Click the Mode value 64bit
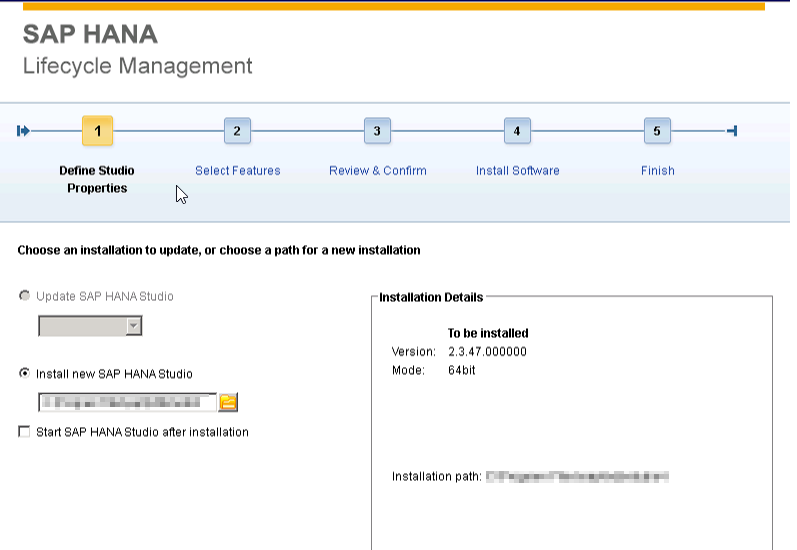The height and width of the screenshot is (550, 797). coord(462,371)
